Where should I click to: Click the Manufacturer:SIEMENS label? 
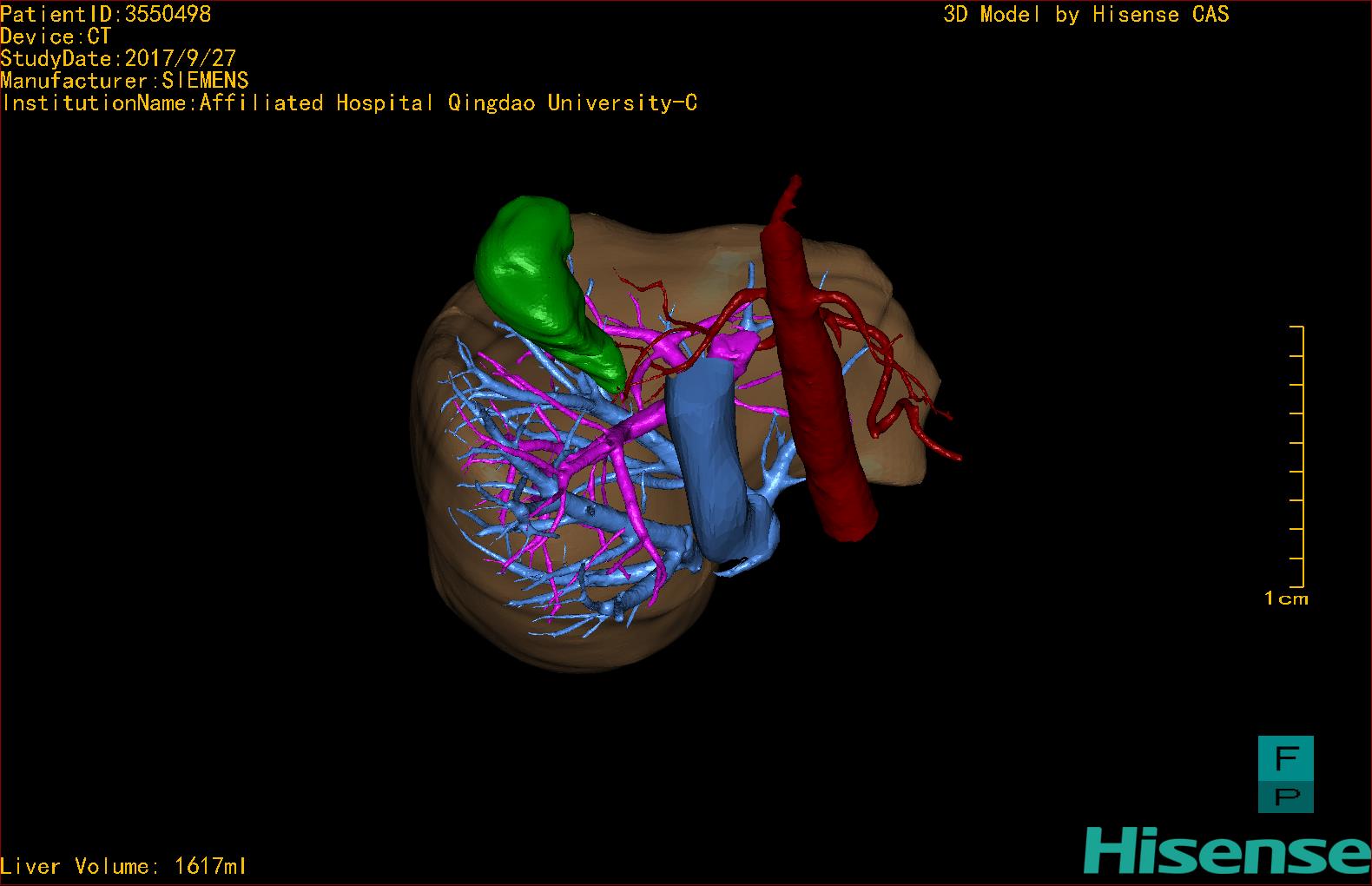coord(124,81)
